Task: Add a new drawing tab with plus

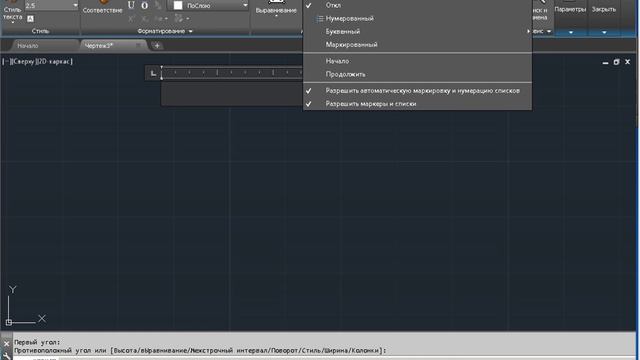Action: 157,46
